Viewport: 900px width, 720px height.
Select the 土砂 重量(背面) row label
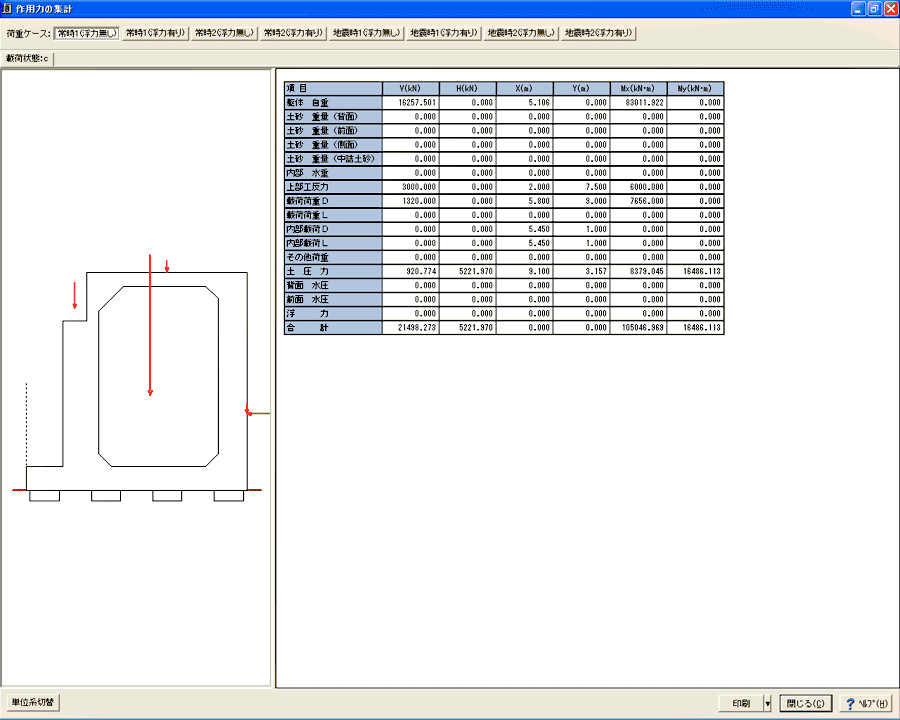click(333, 117)
